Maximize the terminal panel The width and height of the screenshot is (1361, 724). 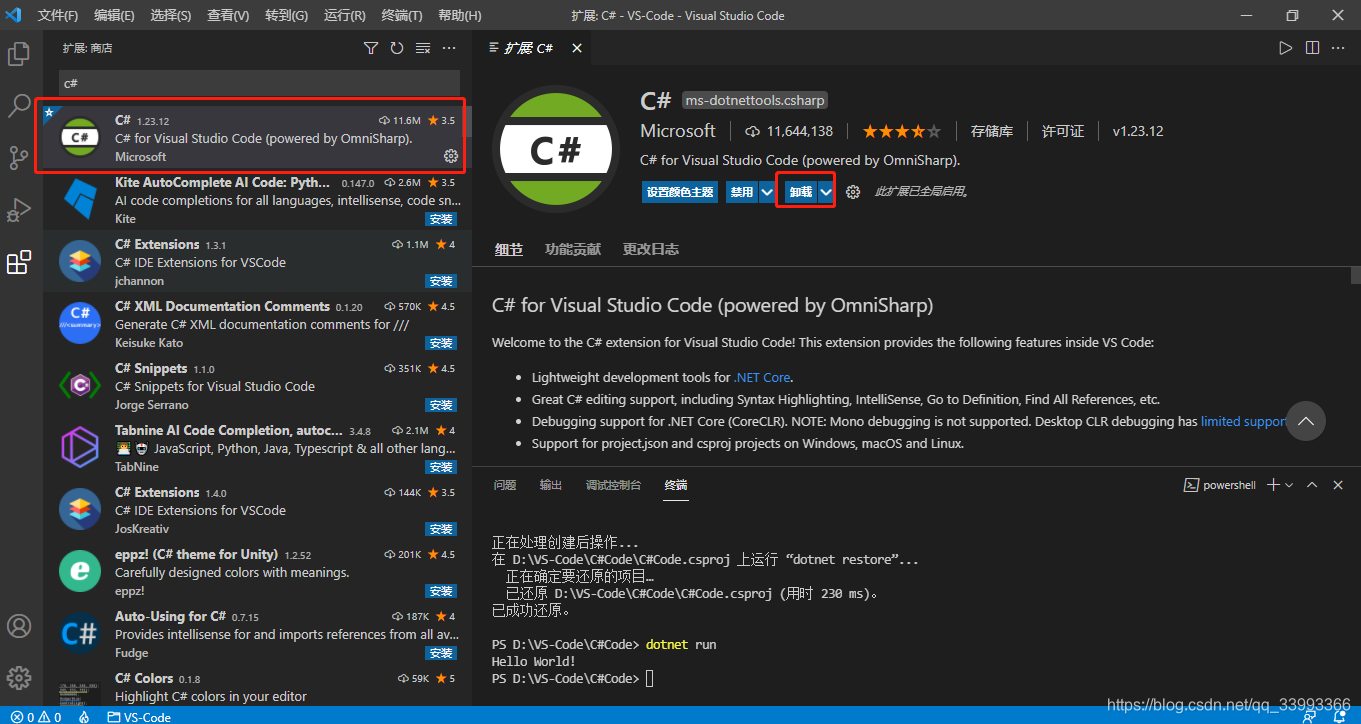click(x=1312, y=485)
